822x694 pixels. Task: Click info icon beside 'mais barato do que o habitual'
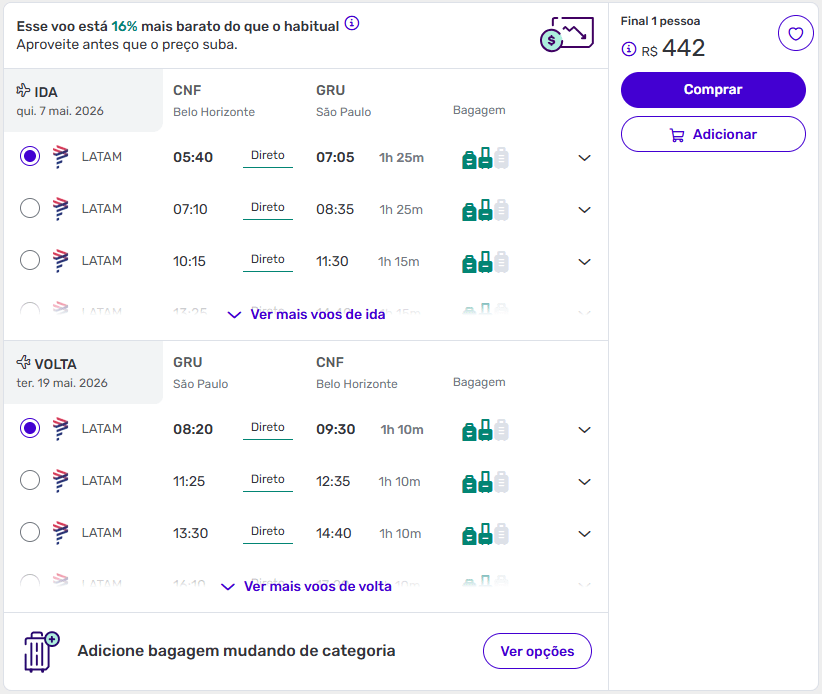point(352,25)
